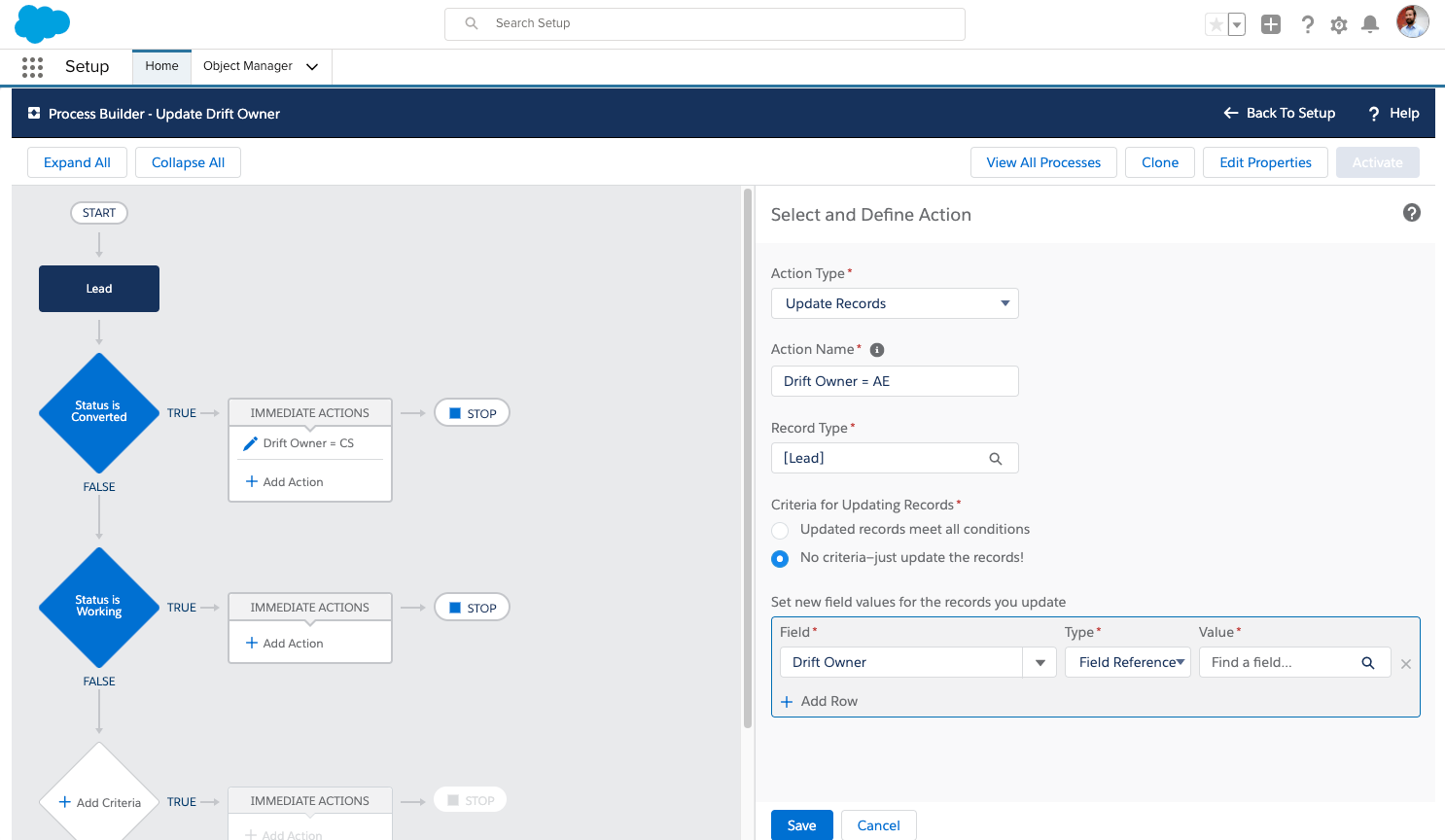Select the Status is Working criteria diamond
The width and height of the screenshot is (1445, 840).
coord(99,607)
